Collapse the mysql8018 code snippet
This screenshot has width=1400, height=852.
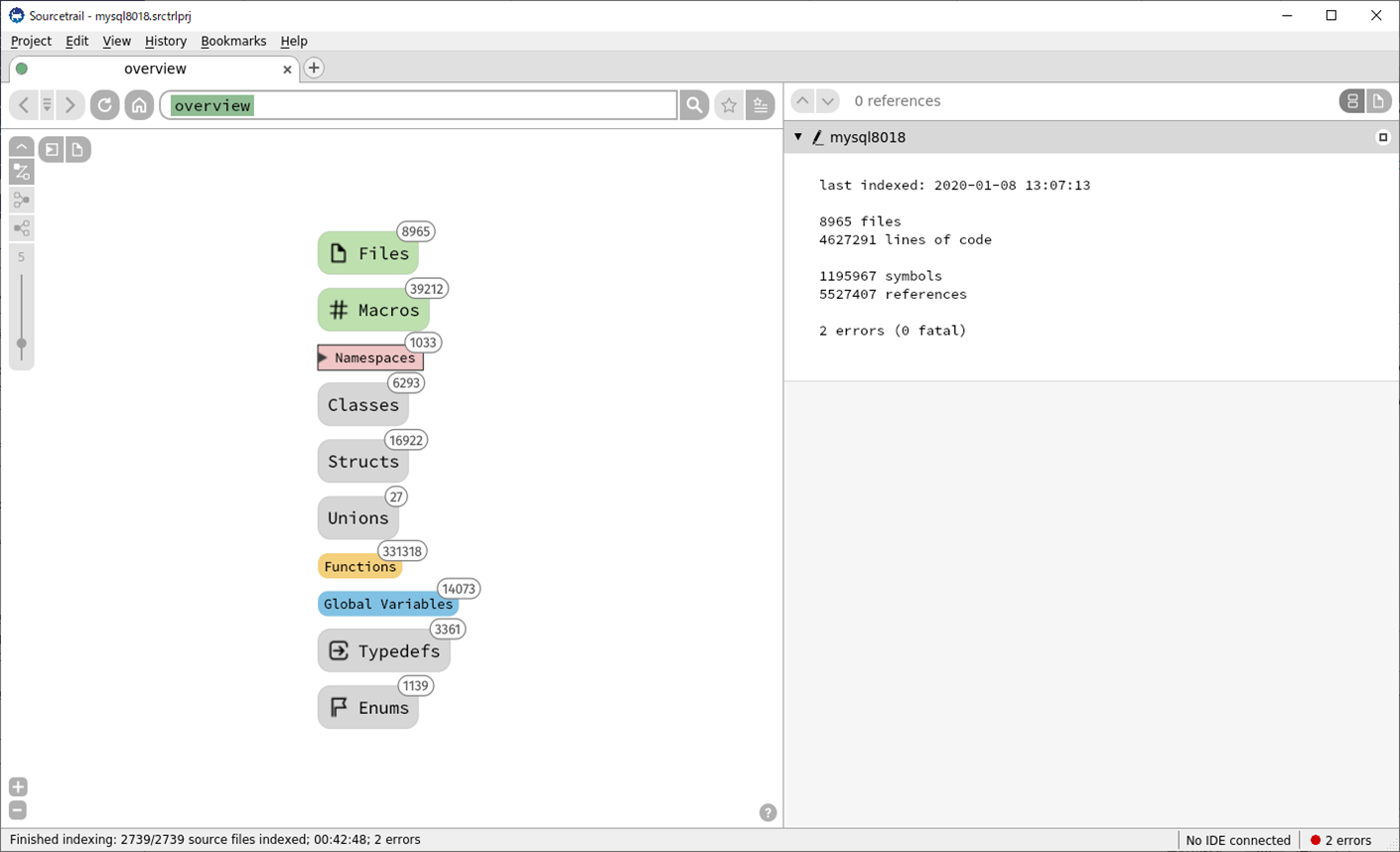[x=798, y=137]
